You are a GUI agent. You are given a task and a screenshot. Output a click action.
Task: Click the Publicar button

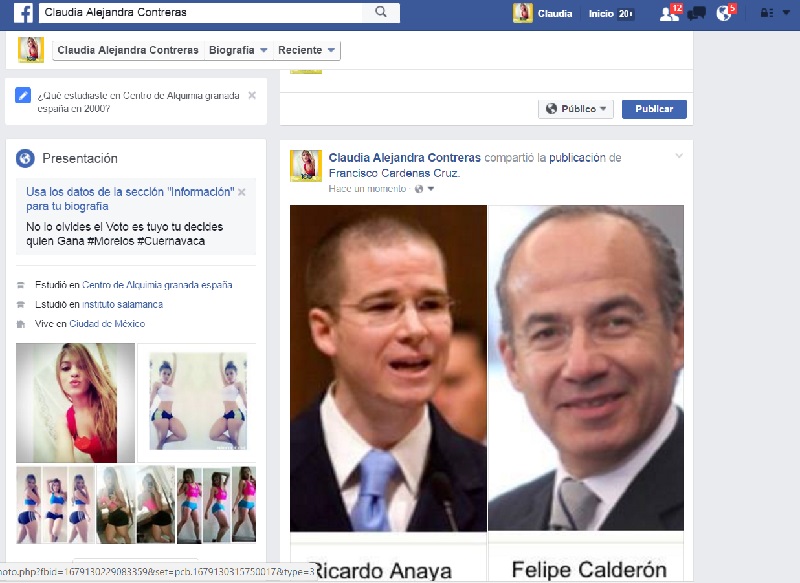pos(654,109)
